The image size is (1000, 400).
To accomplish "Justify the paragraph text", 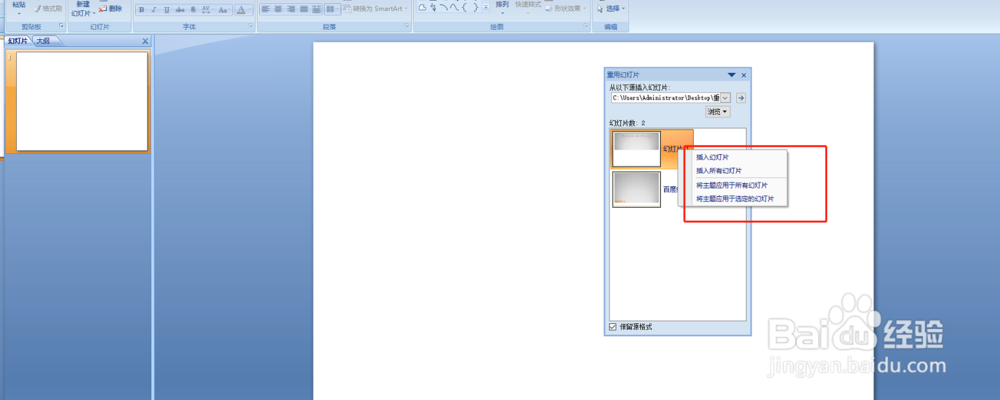I will 304,9.
